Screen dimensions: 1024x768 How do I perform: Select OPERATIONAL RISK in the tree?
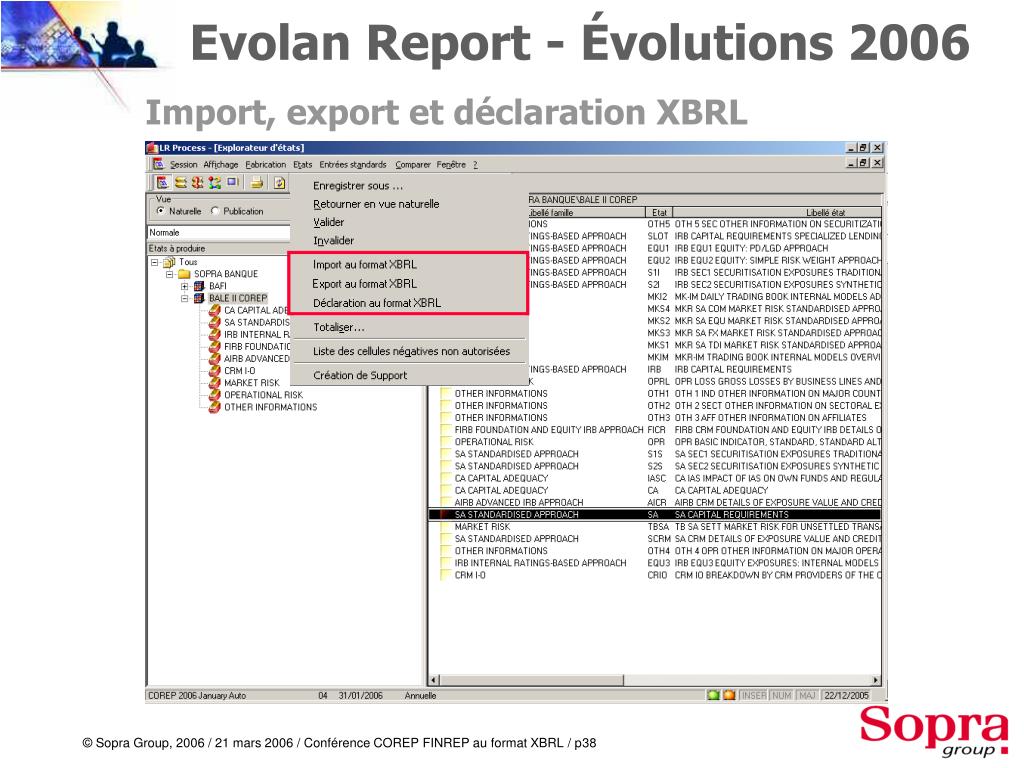click(x=263, y=395)
